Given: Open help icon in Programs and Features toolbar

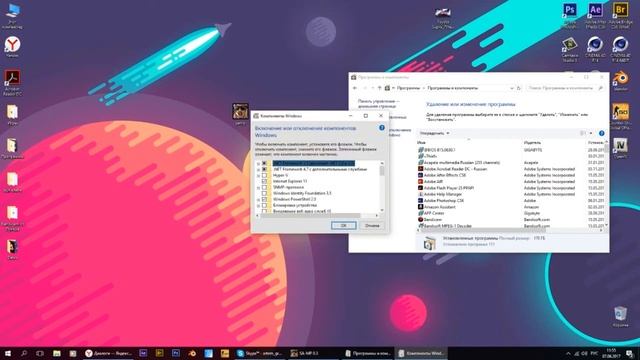Looking at the screenshot, I should click(601, 133).
